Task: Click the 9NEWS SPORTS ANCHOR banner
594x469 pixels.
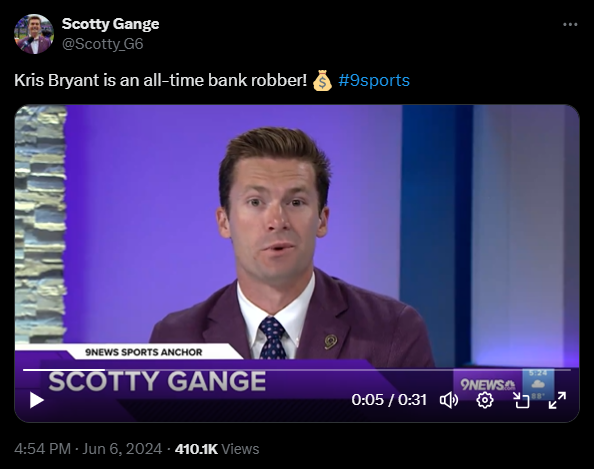Action: [x=144, y=352]
